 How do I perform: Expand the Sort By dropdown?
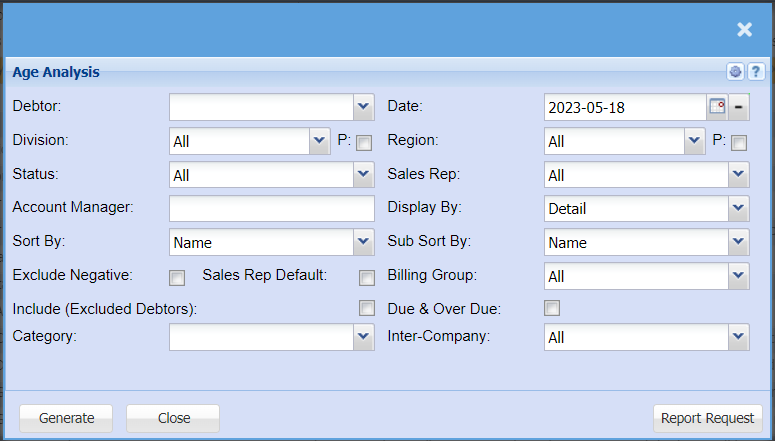[x=363, y=242]
